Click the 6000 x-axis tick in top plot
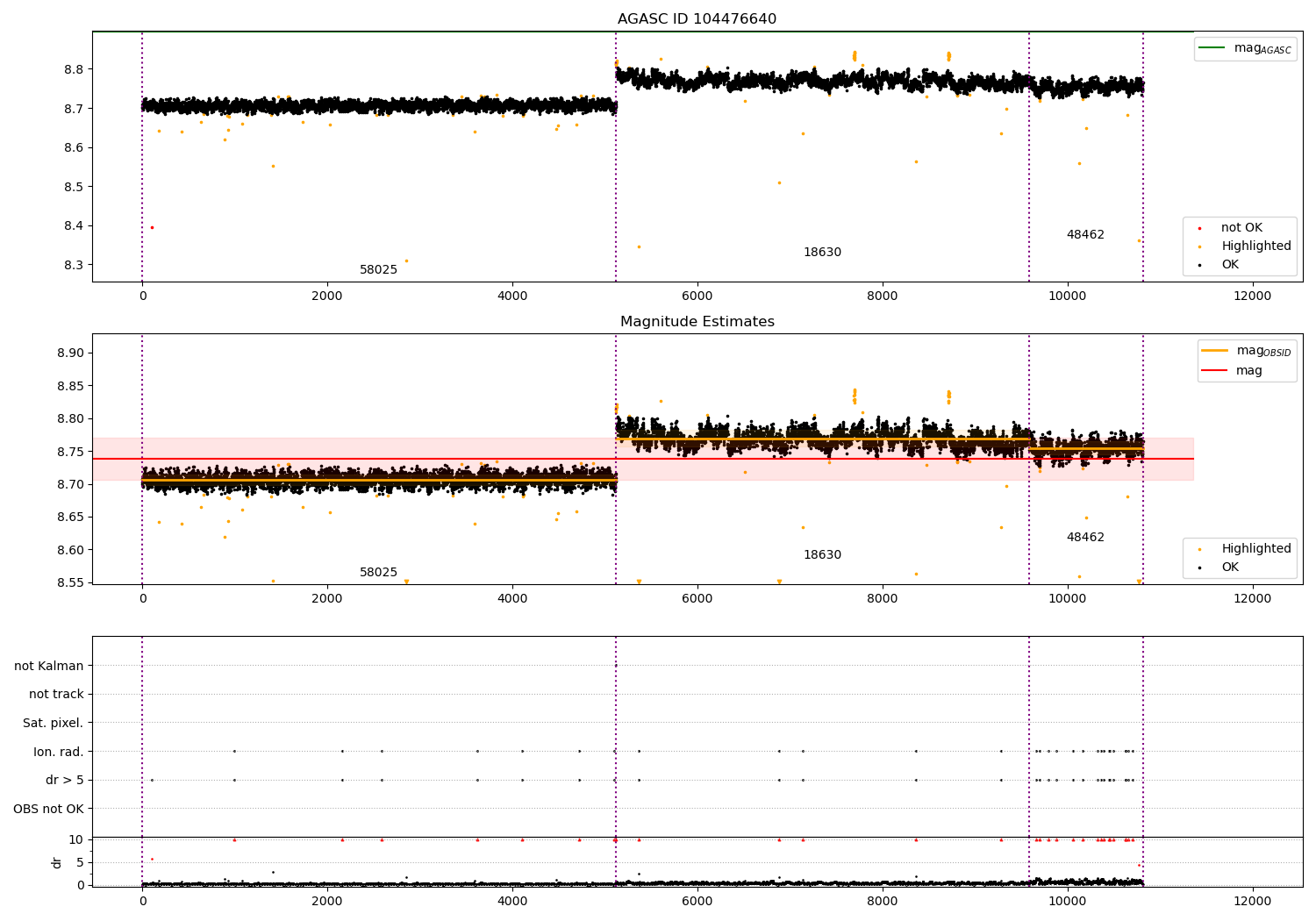 [697, 296]
